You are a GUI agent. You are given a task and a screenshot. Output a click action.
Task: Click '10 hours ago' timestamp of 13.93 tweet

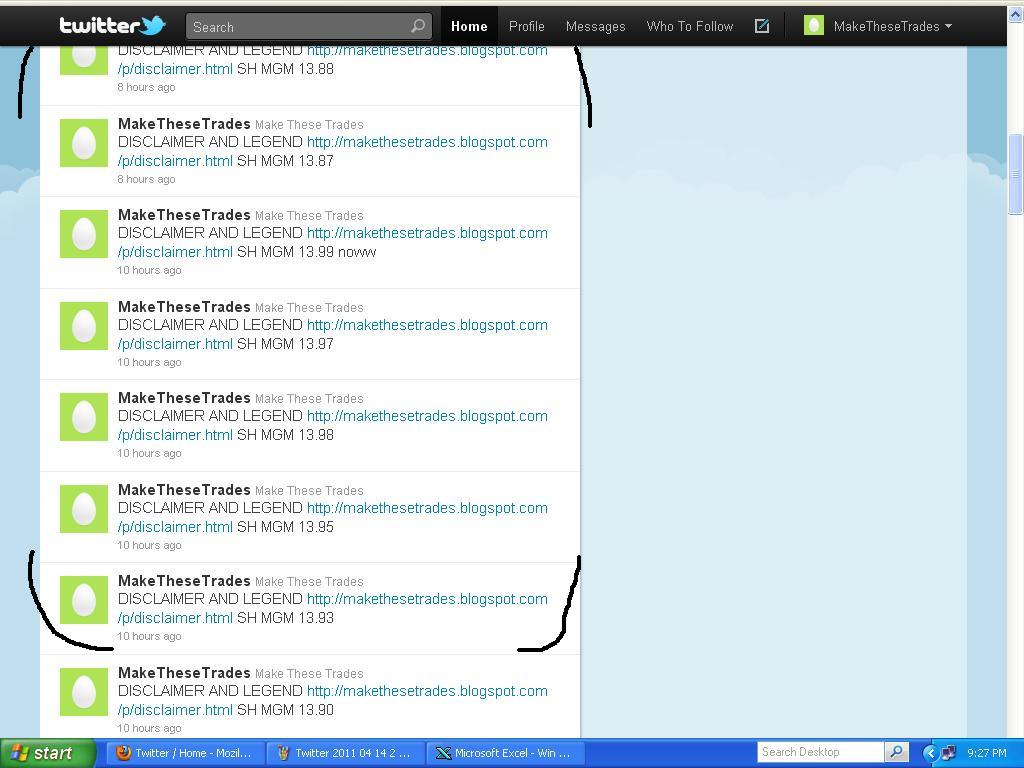click(150, 636)
